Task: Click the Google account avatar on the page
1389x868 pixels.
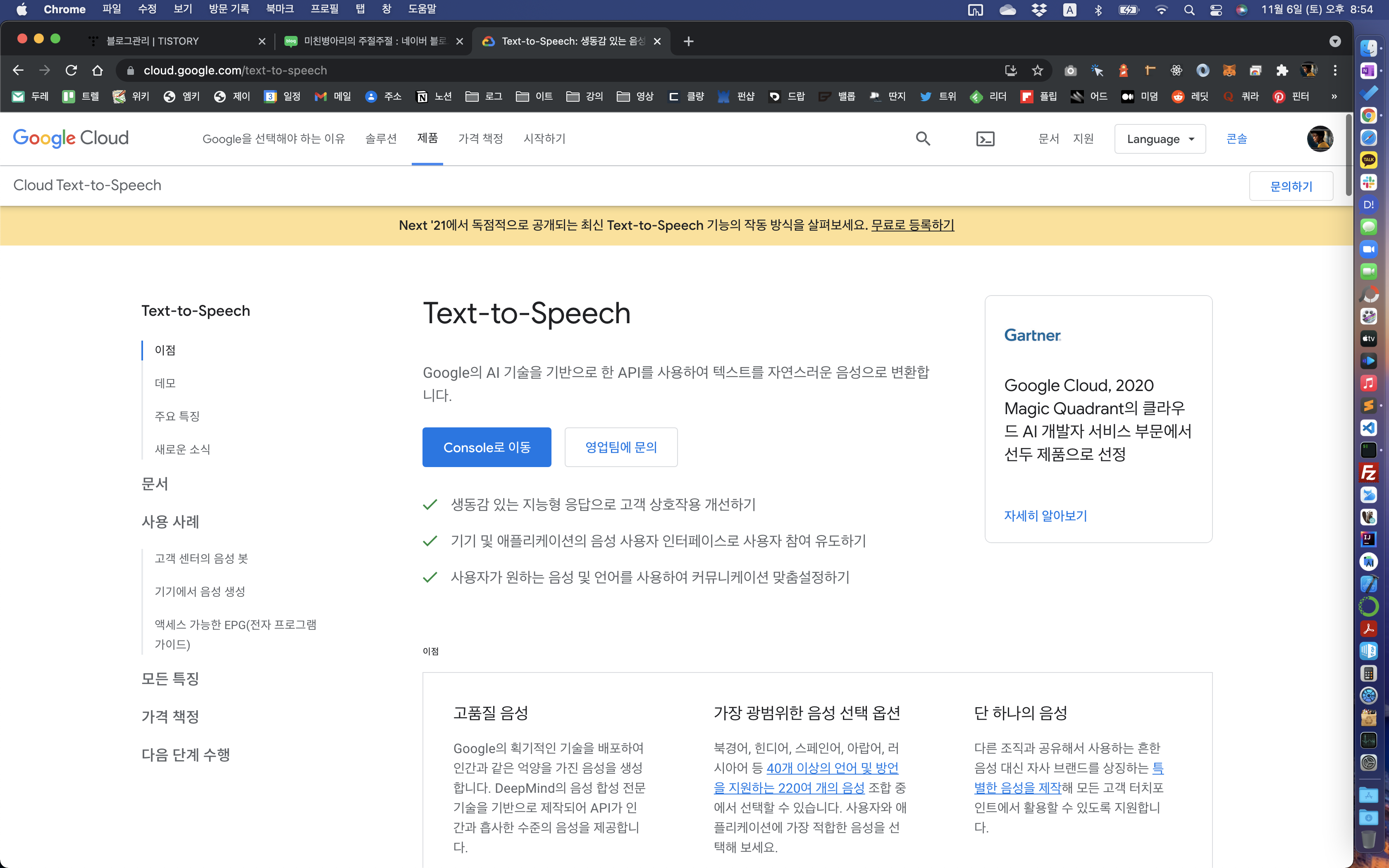Action: (x=1320, y=138)
